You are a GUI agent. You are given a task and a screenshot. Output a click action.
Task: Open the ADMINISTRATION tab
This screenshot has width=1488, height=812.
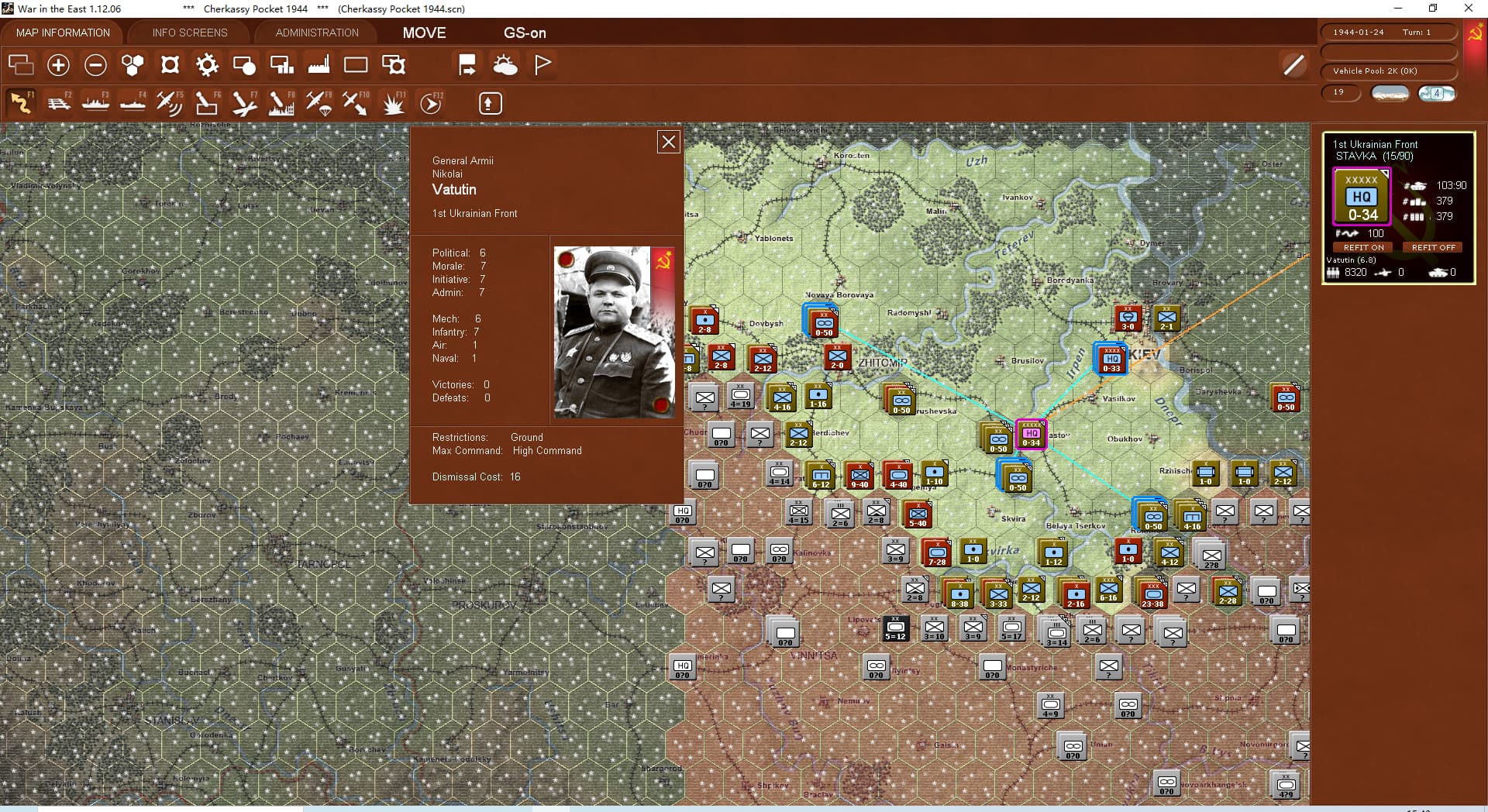click(317, 33)
